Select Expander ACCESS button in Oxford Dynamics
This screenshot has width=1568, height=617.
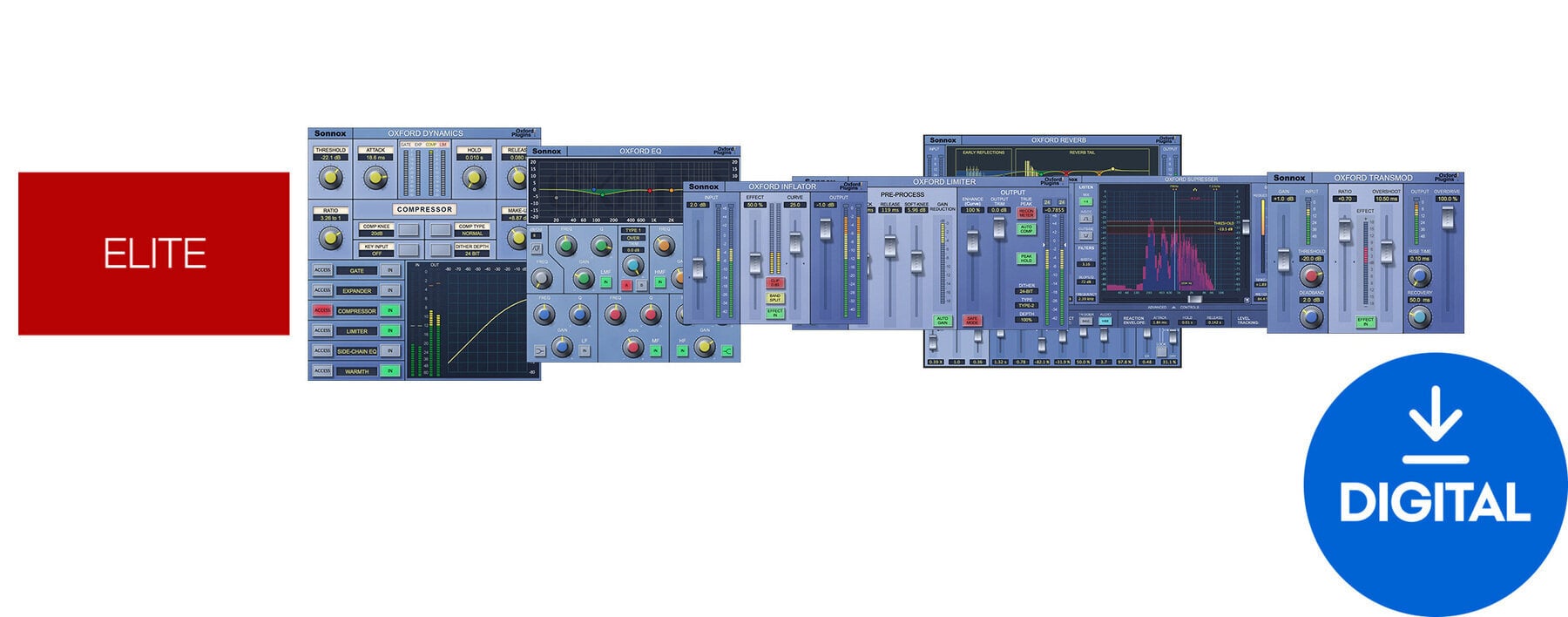[x=322, y=290]
